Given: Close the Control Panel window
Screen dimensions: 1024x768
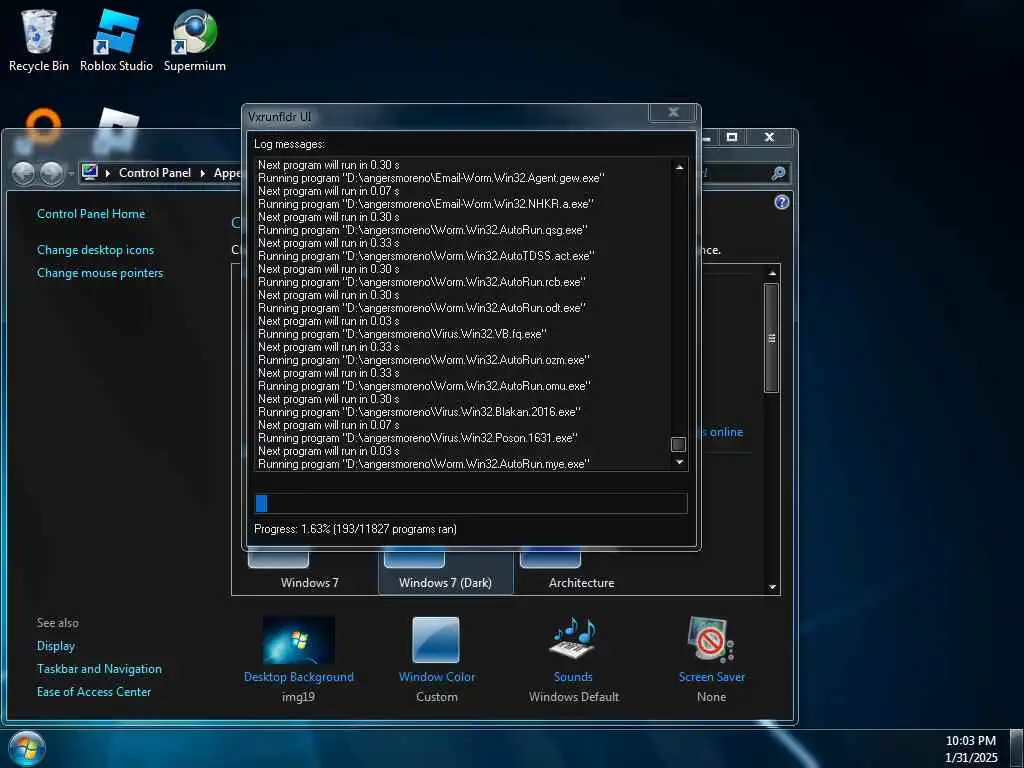Looking at the screenshot, I should tap(769, 137).
